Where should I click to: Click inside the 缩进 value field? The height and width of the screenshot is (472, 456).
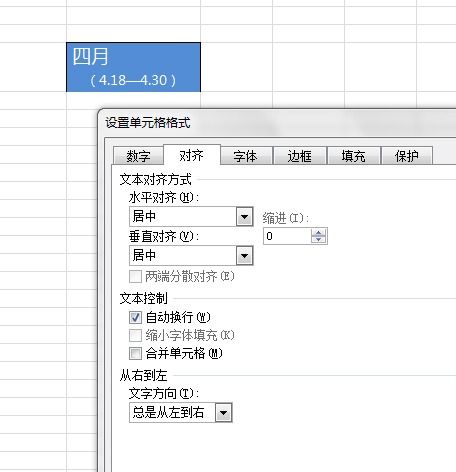click(287, 236)
